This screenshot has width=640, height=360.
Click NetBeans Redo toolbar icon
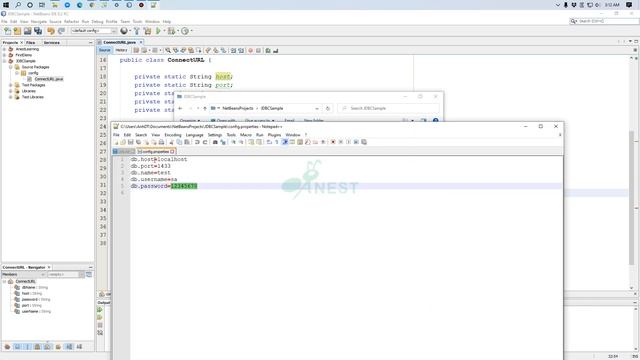(61, 31)
